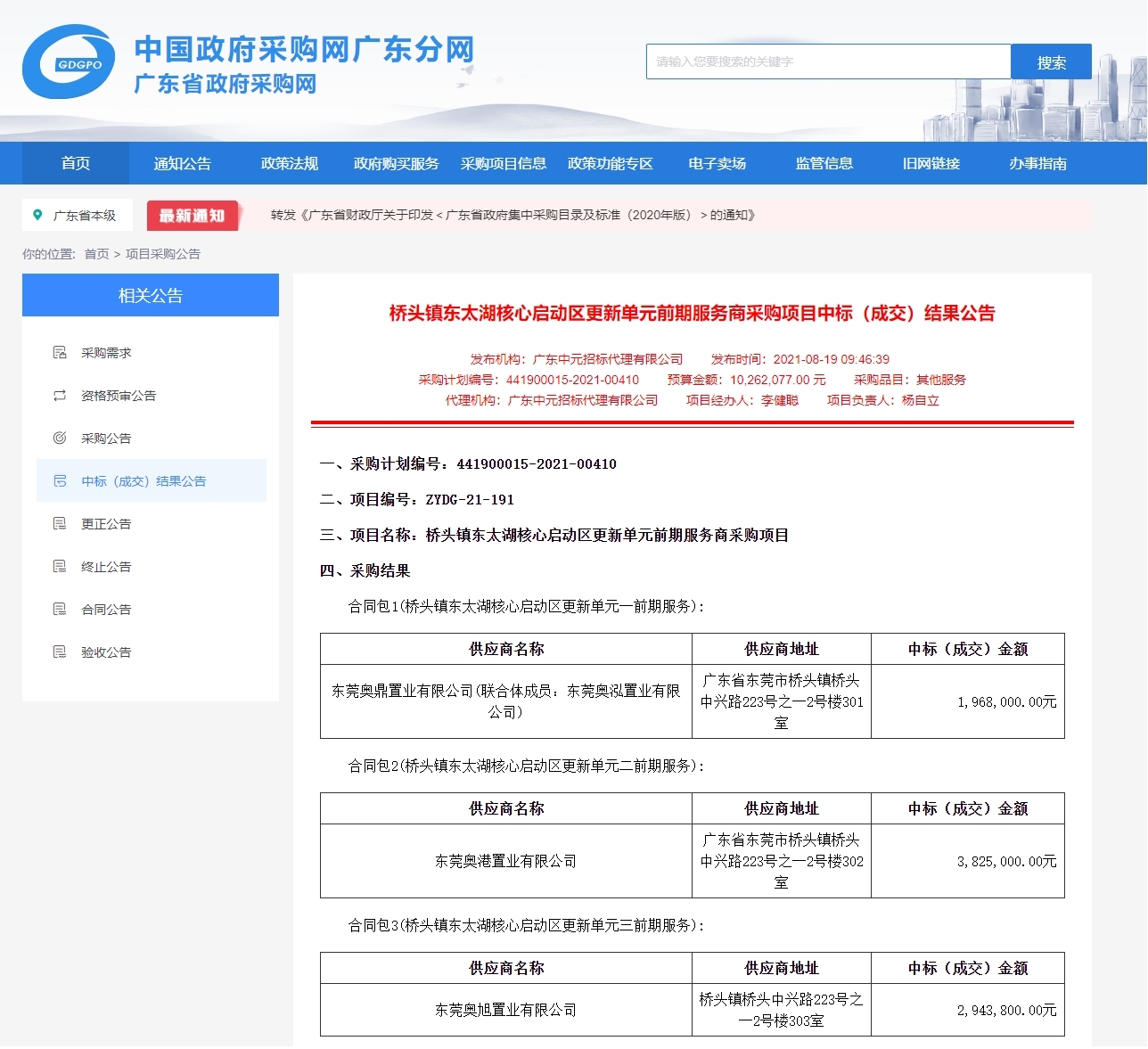Open the 采购项目信息 menu item

click(x=502, y=163)
